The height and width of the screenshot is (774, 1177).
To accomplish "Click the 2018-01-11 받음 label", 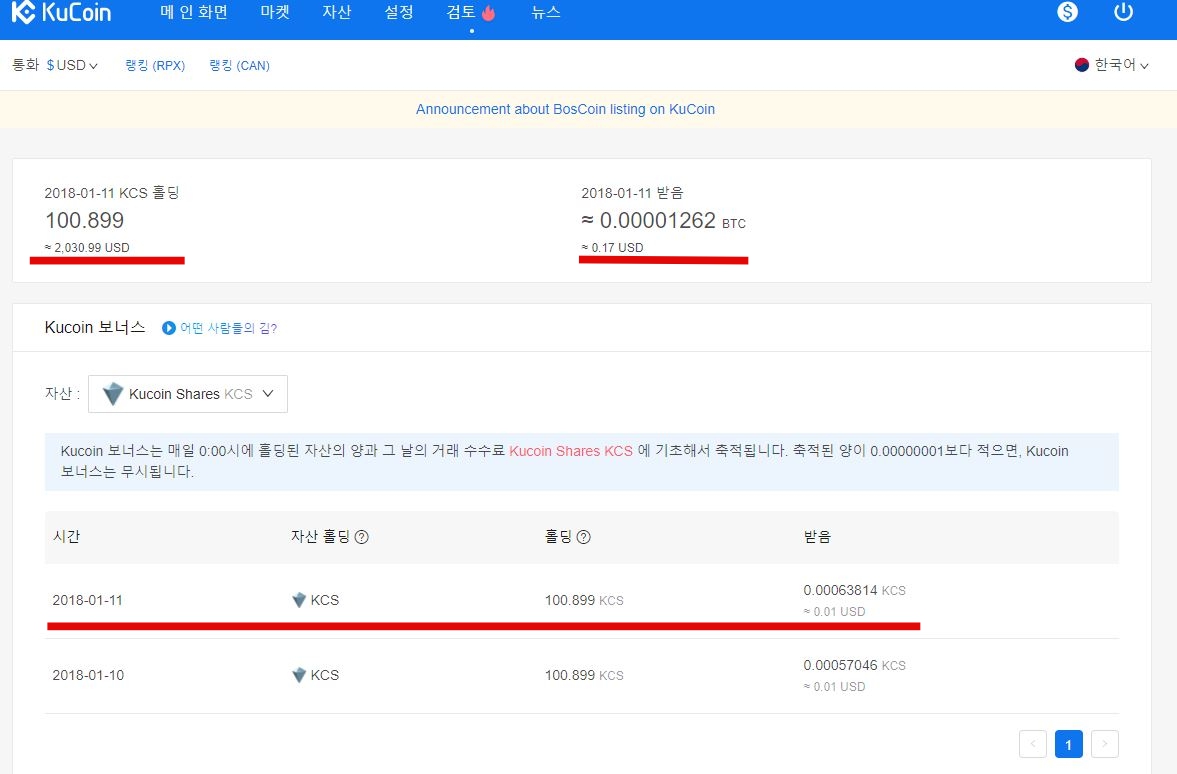I will click(632, 193).
